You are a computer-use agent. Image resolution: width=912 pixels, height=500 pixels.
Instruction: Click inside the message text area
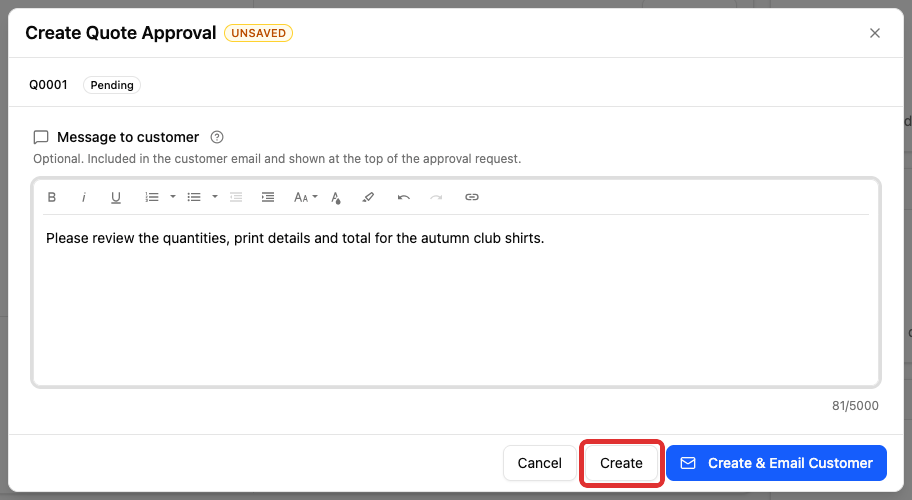456,299
